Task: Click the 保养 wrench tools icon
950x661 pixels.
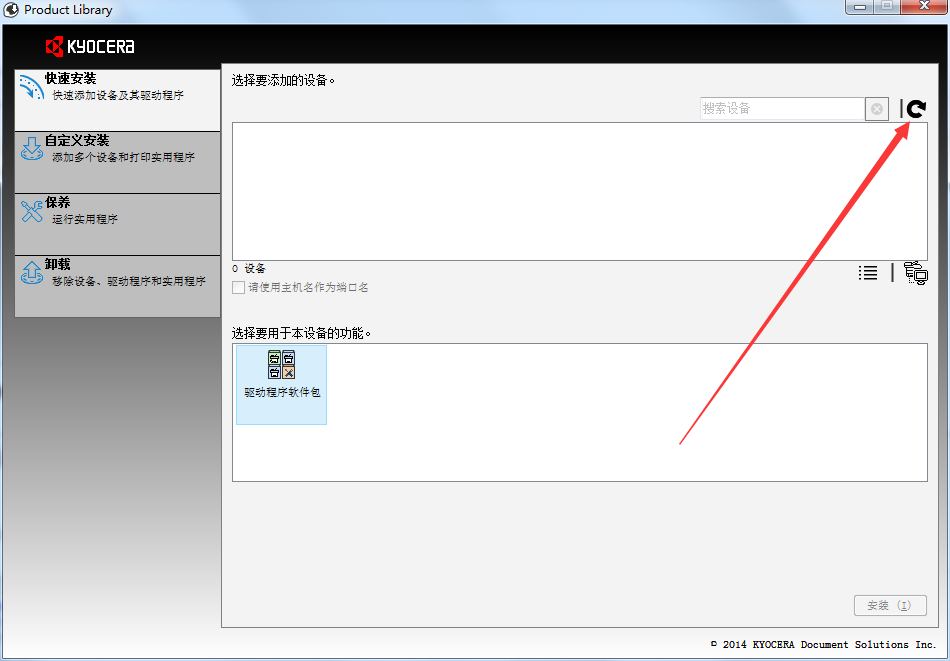Action: pos(31,212)
